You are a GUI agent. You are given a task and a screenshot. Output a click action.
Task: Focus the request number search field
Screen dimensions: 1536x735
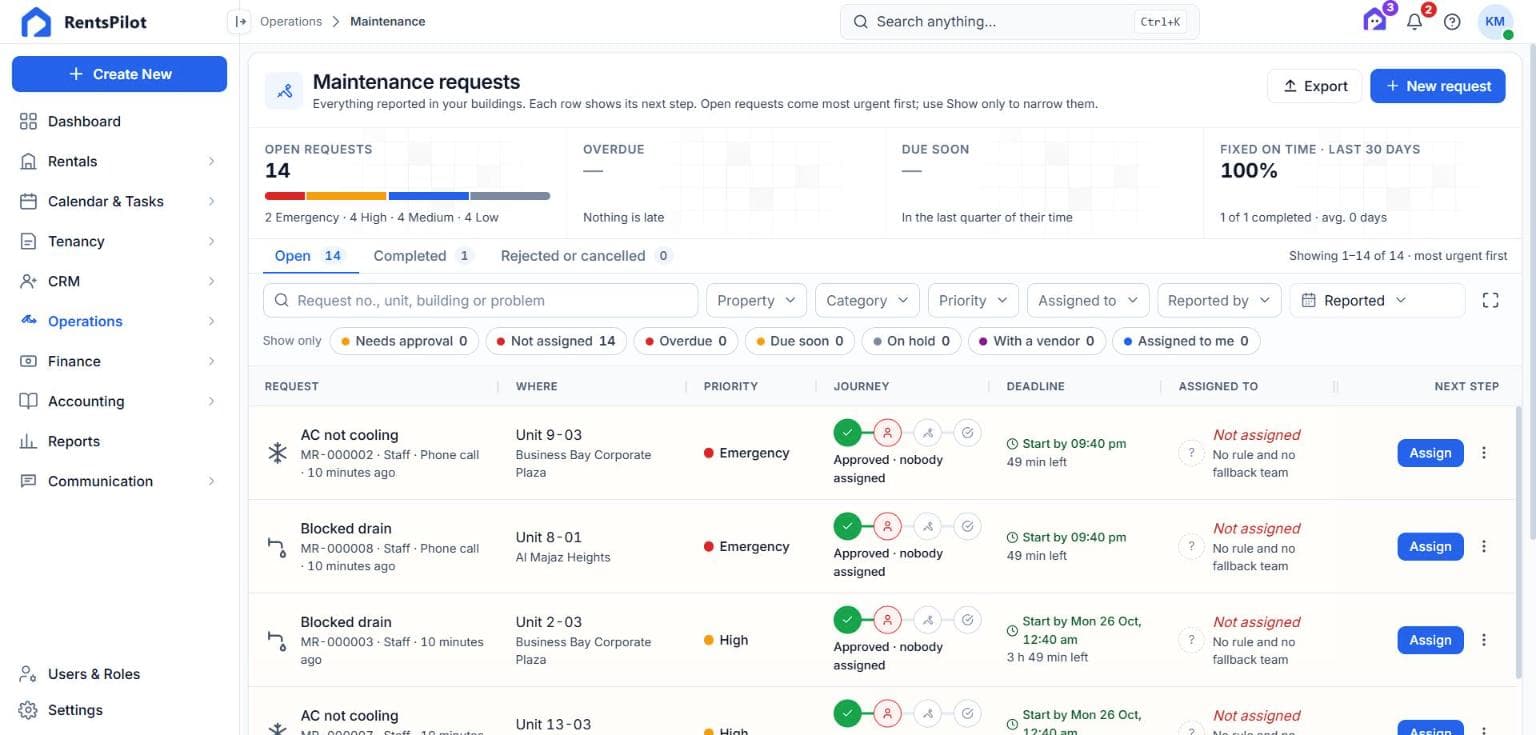pyautogui.click(x=480, y=300)
